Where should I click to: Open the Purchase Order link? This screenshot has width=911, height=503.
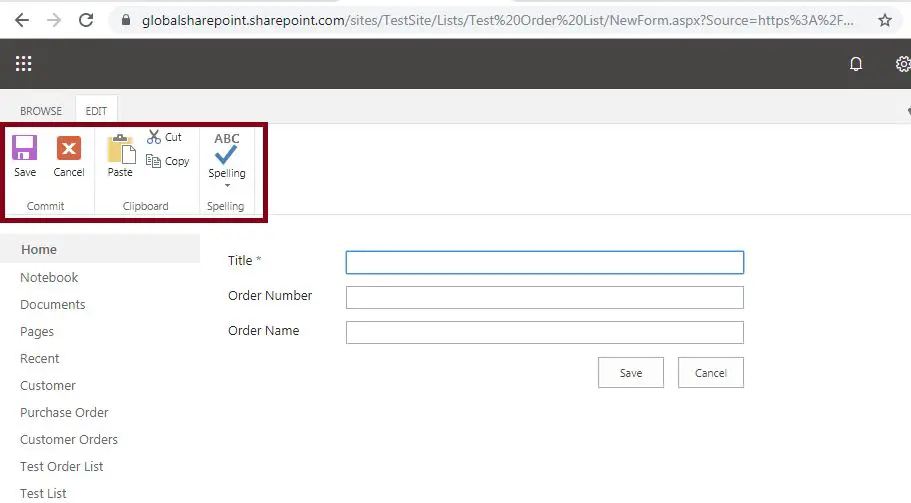(64, 412)
